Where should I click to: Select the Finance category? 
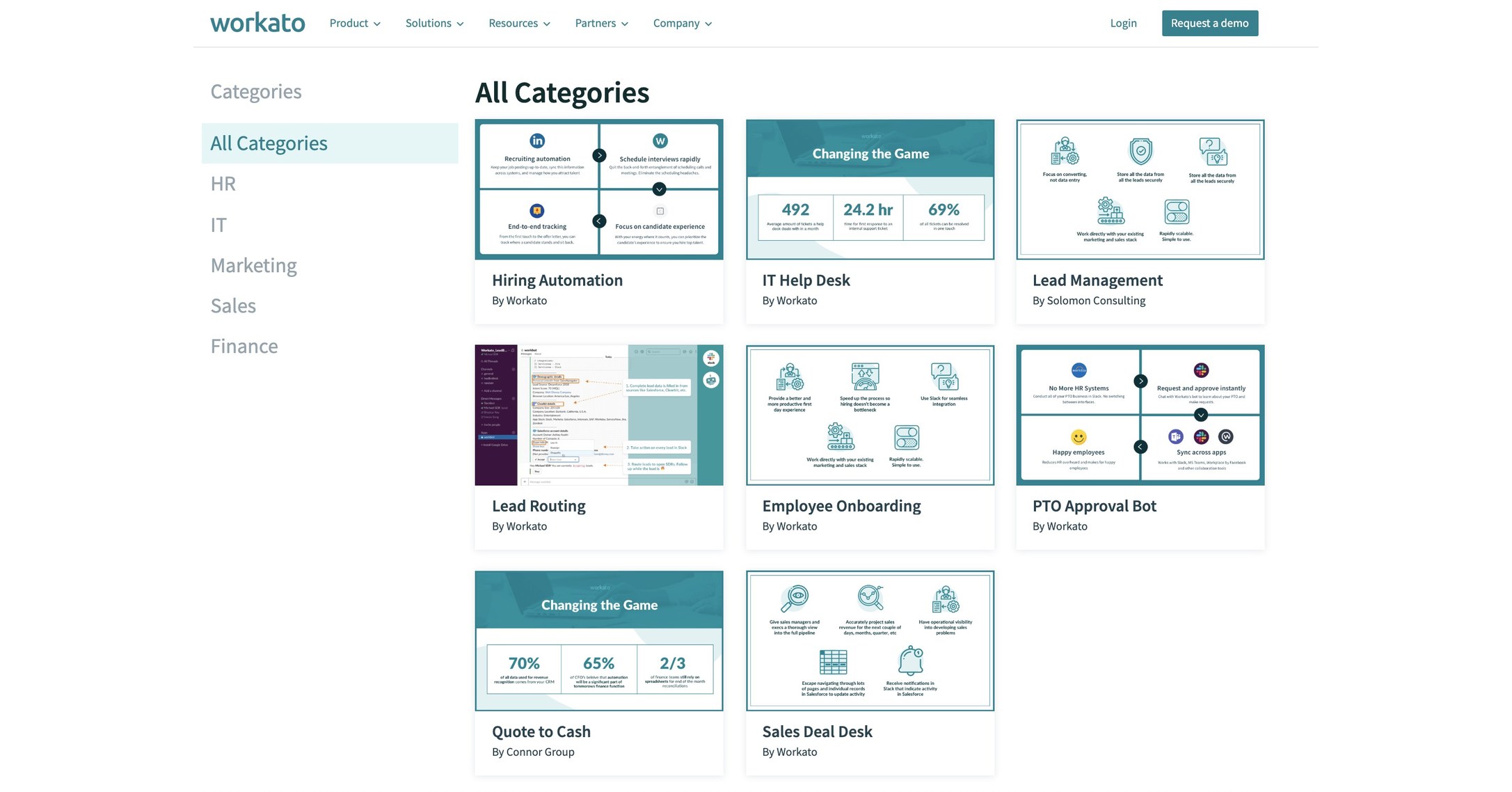(244, 345)
